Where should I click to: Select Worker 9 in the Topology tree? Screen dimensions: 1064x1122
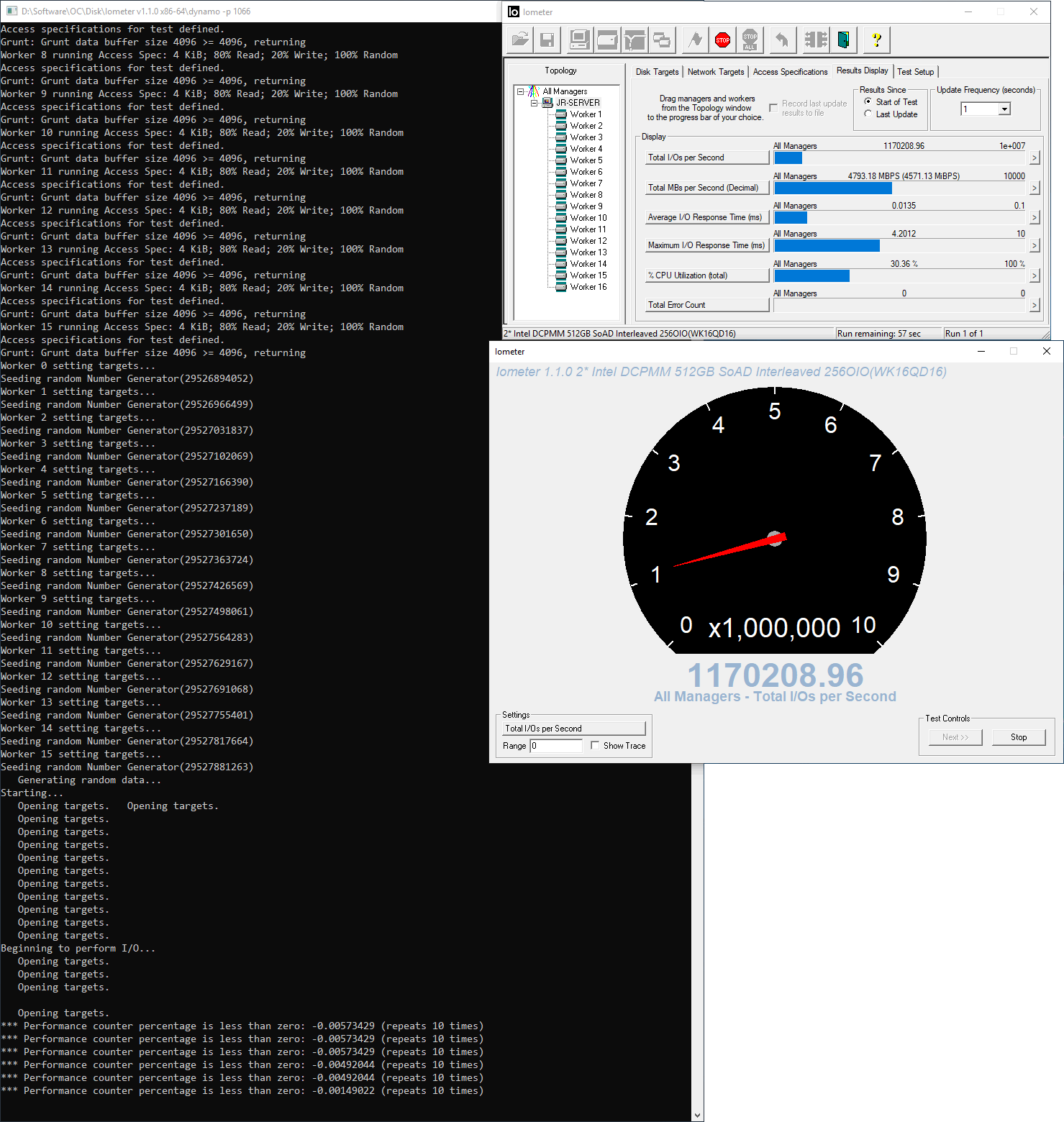(586, 206)
